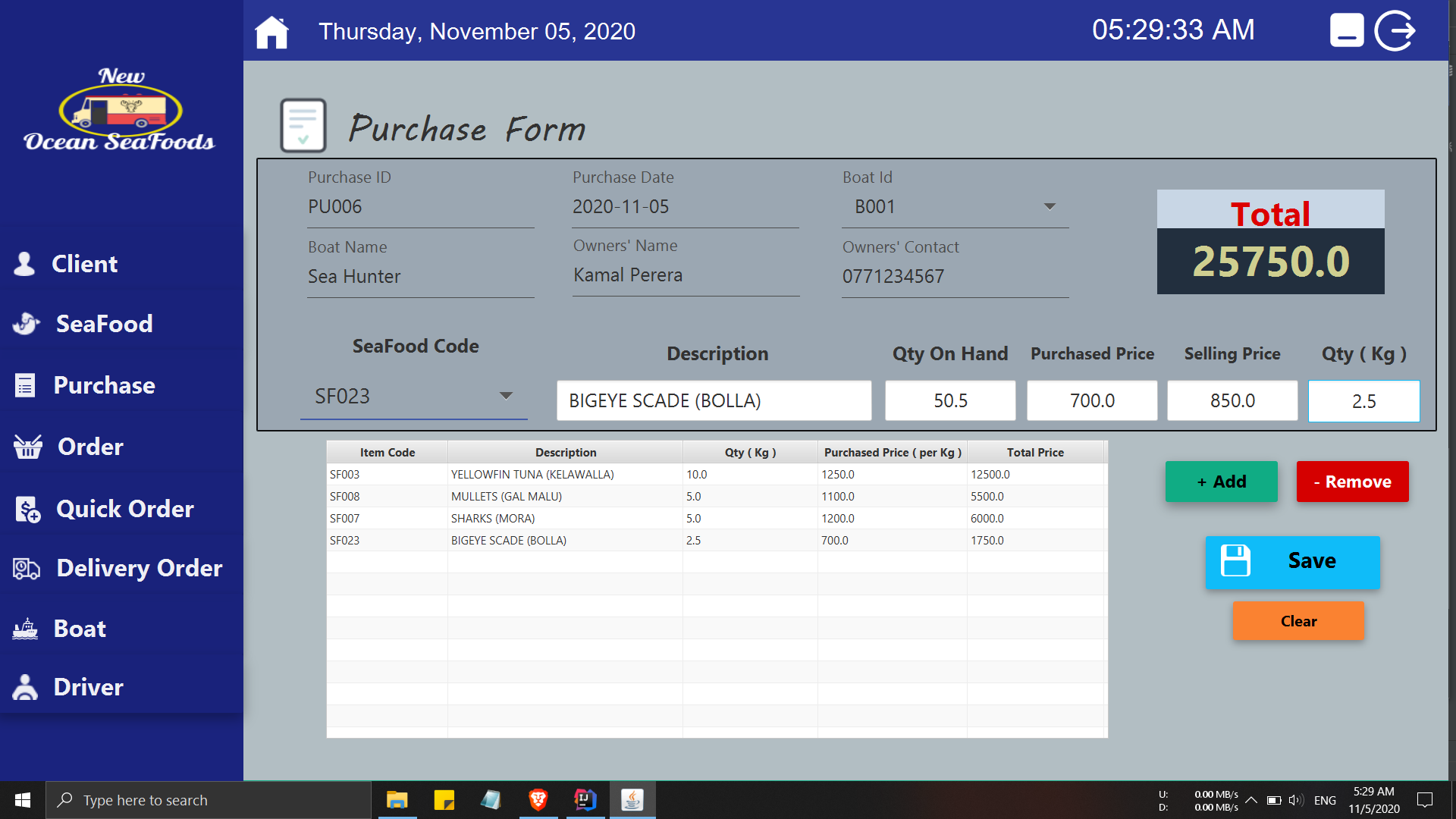The image size is (1456, 819).
Task: Navigate to the Boat section
Action: point(80,629)
